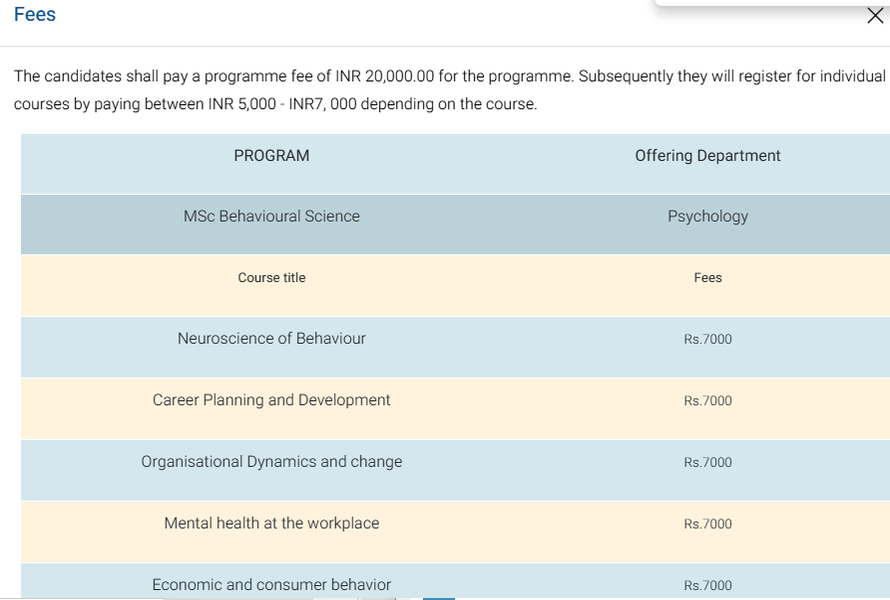Select the Offering Department column header
The width and height of the screenshot is (890, 600).
(x=707, y=156)
